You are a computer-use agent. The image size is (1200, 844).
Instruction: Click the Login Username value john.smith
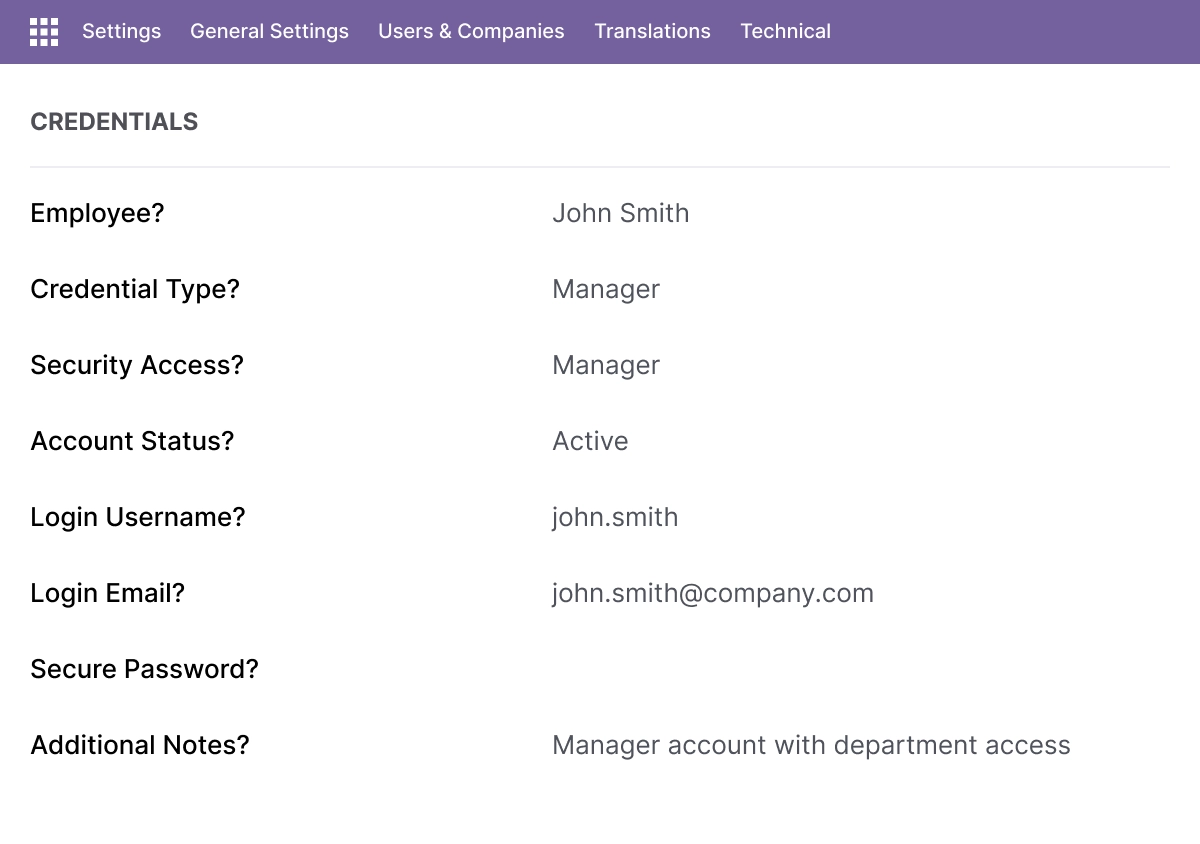pyautogui.click(x=615, y=517)
